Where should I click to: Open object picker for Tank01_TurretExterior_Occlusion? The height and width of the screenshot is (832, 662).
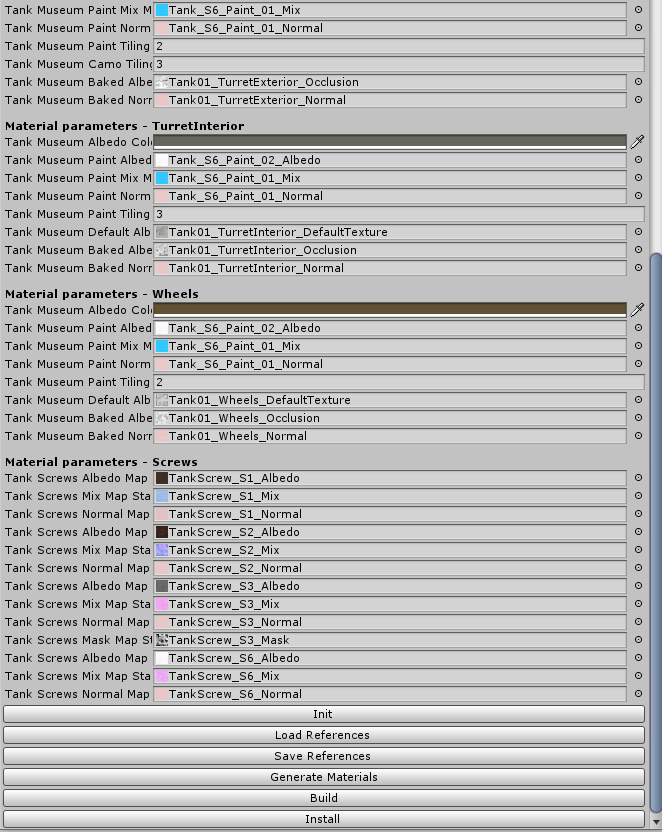click(638, 82)
